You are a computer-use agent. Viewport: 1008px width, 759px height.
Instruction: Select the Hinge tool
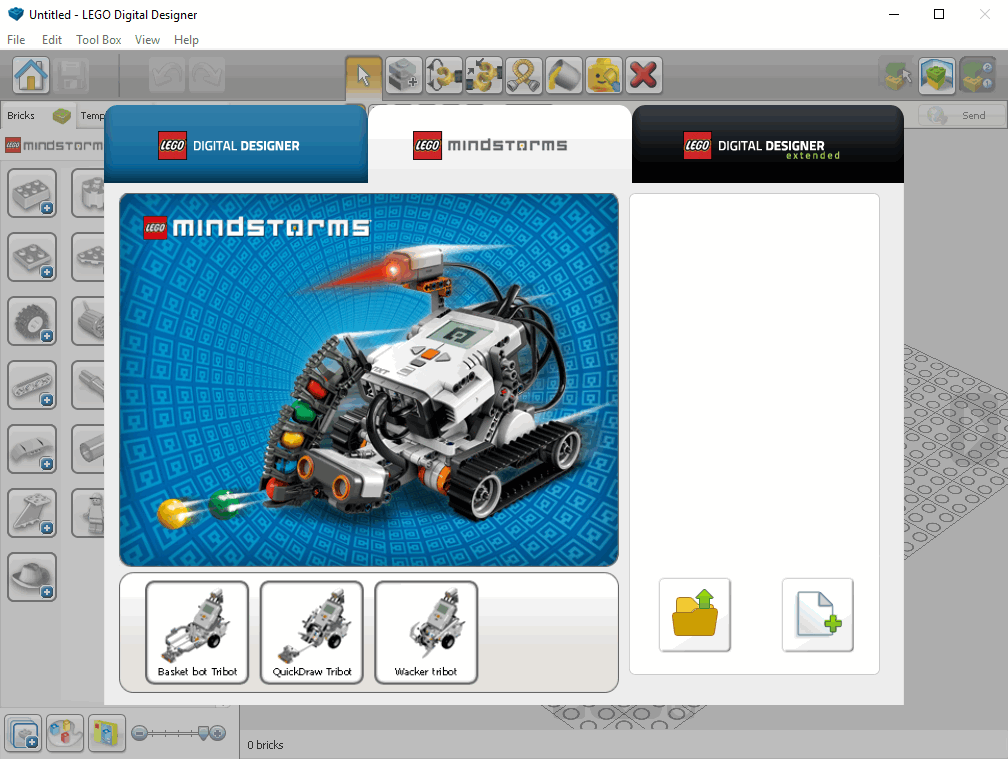444,75
